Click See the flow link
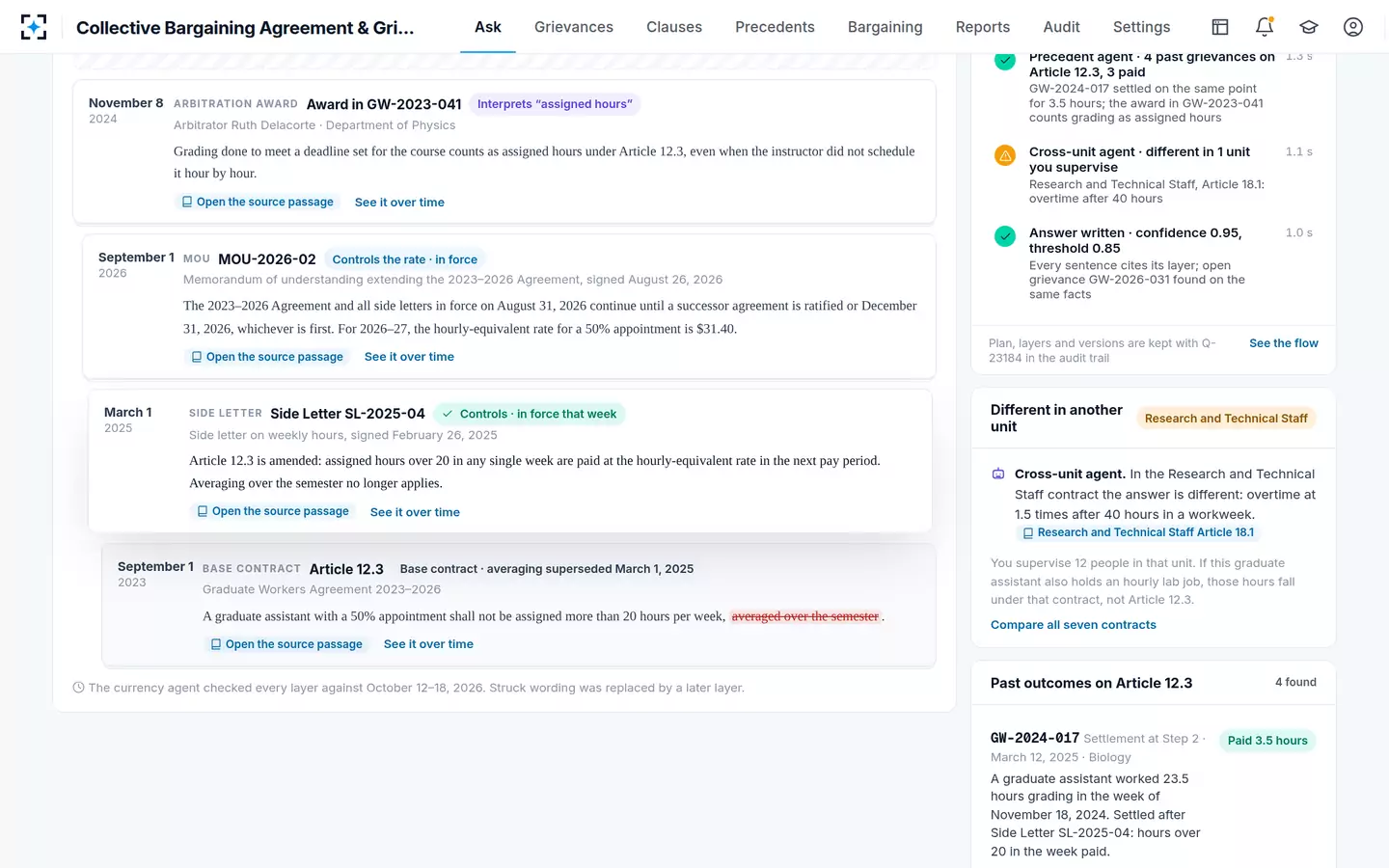Image resolution: width=1389 pixels, height=868 pixels. tap(1284, 343)
